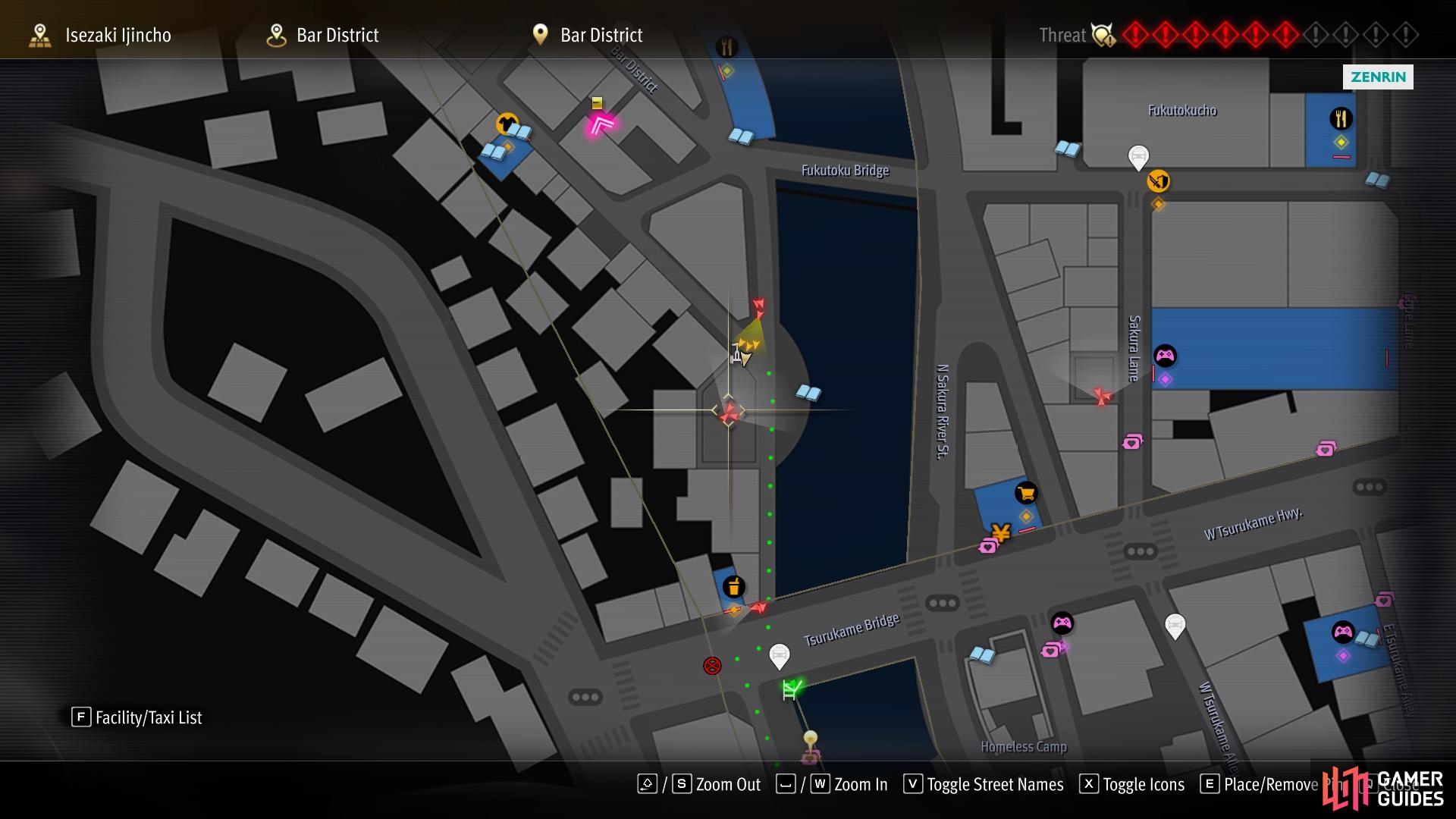
Task: Click the drink cup shop icon
Action: click(x=733, y=587)
